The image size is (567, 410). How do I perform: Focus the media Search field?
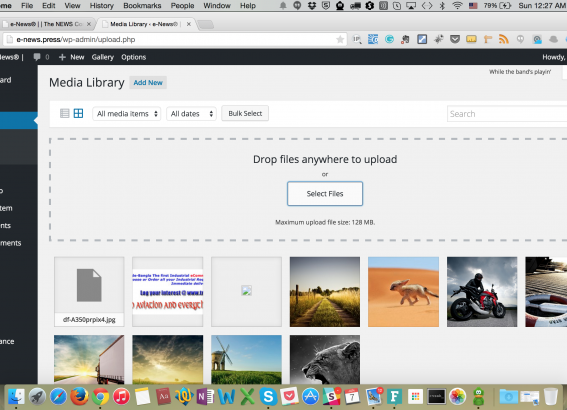[x=507, y=114]
